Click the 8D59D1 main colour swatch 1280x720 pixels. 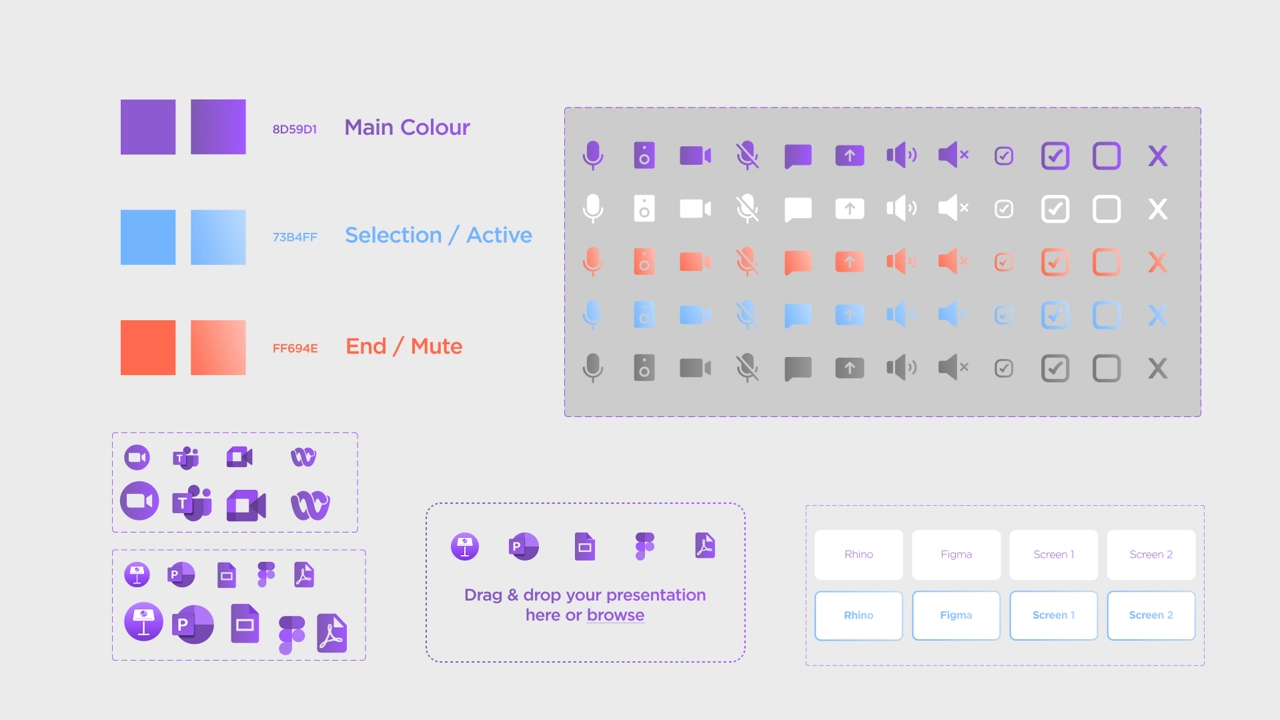point(148,127)
